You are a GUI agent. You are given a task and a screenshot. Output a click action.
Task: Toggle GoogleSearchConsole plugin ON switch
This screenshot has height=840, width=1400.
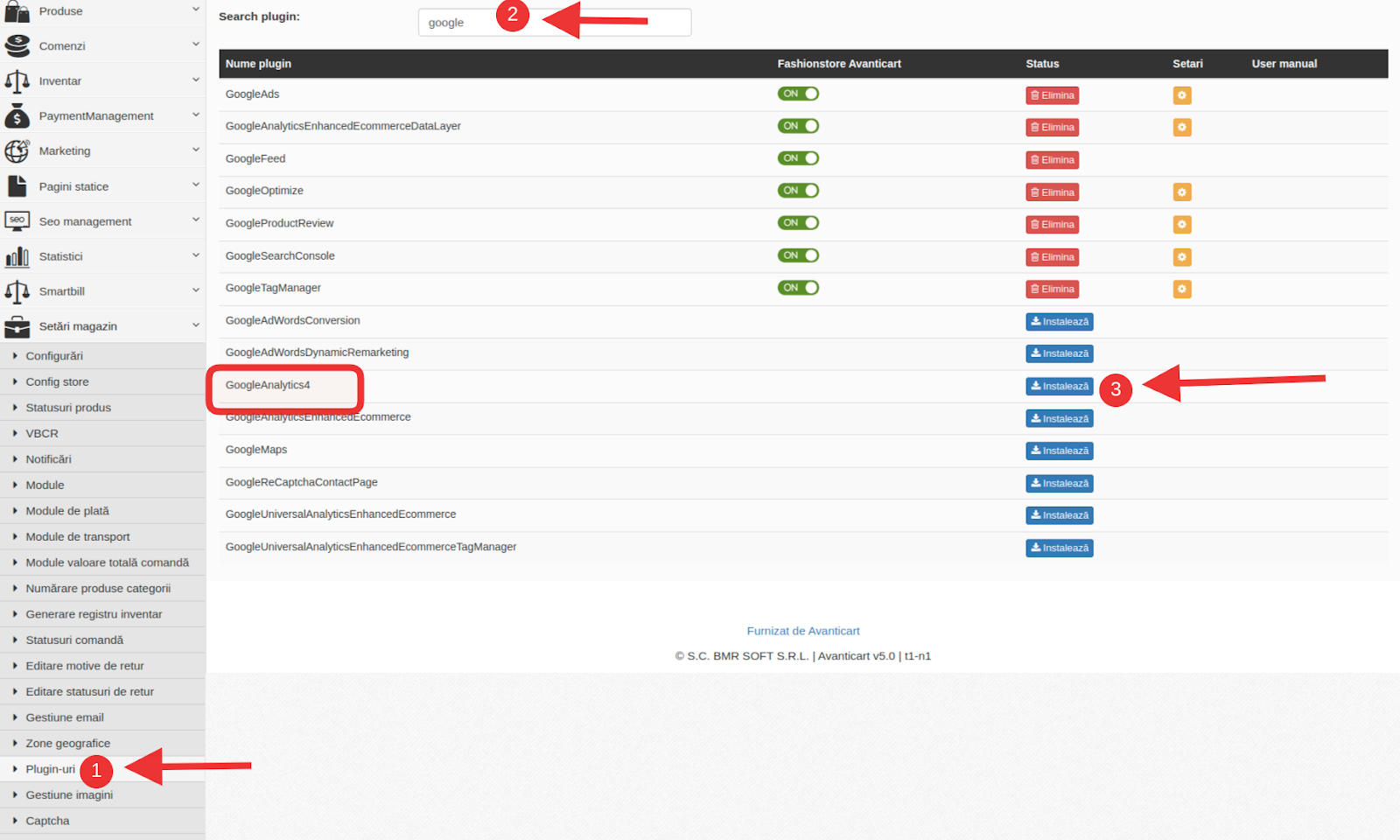(x=798, y=255)
